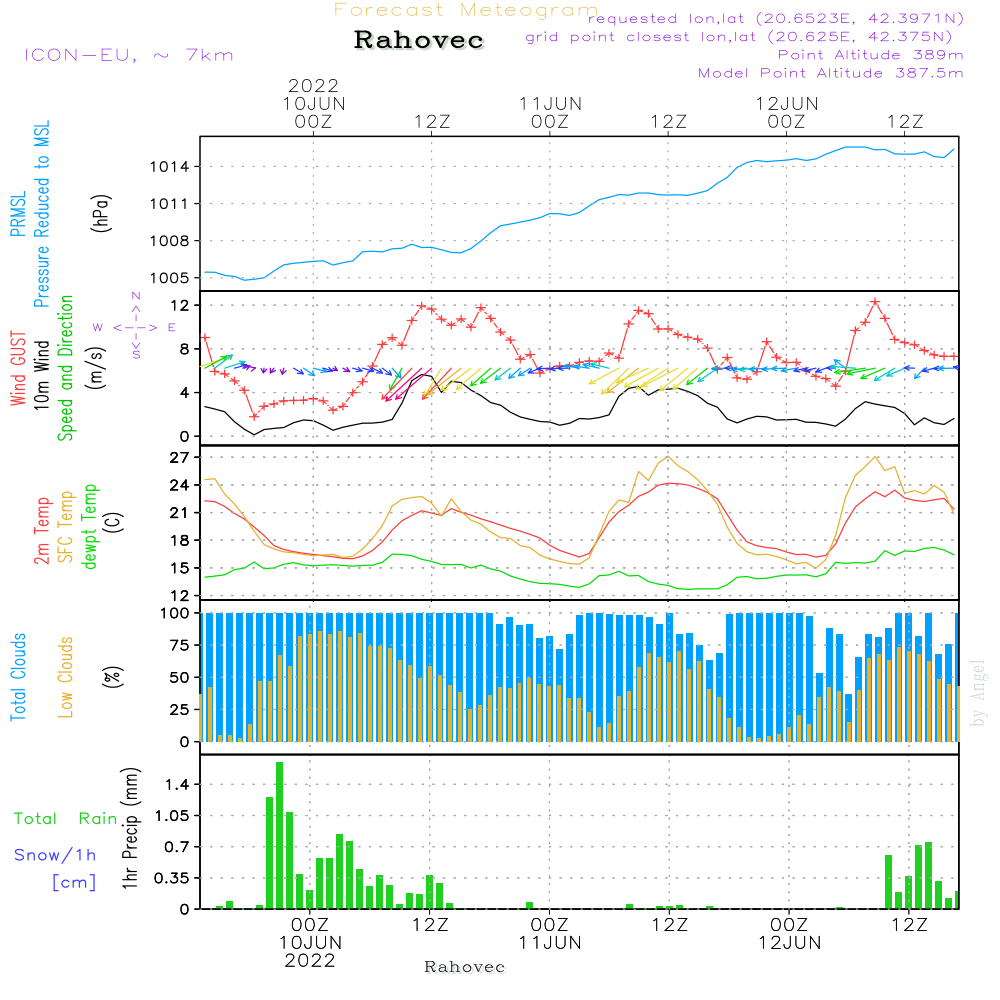Click the '(C)' temperature unit label
This screenshot has width=1000, height=1000.
tap(114, 522)
